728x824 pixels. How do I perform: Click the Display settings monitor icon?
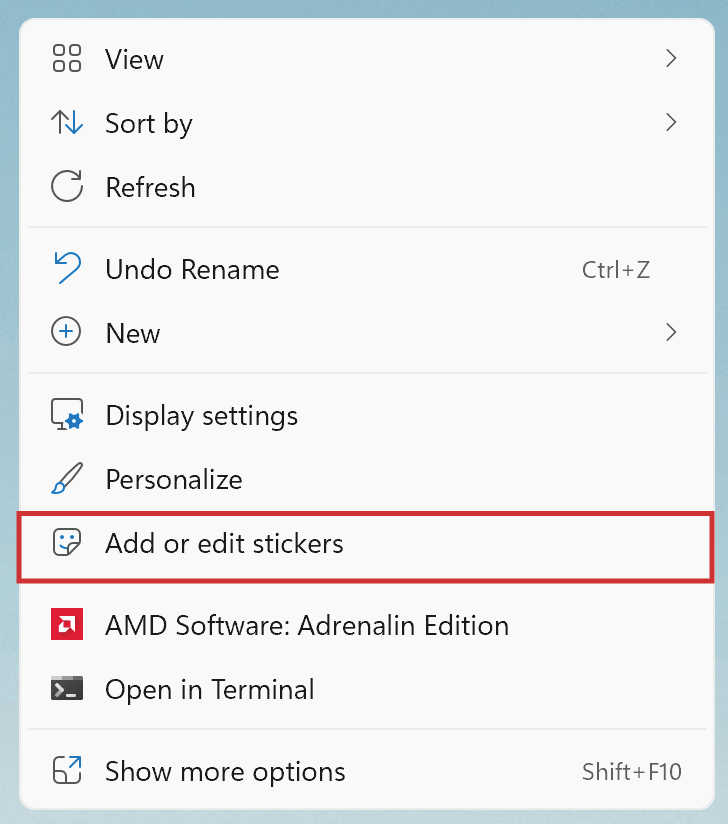tap(67, 415)
